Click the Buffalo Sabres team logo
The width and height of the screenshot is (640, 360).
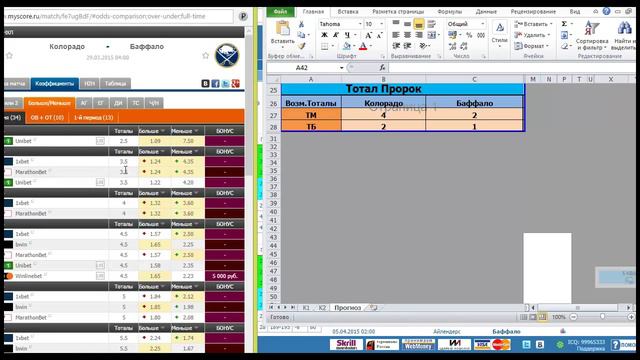(x=227, y=56)
